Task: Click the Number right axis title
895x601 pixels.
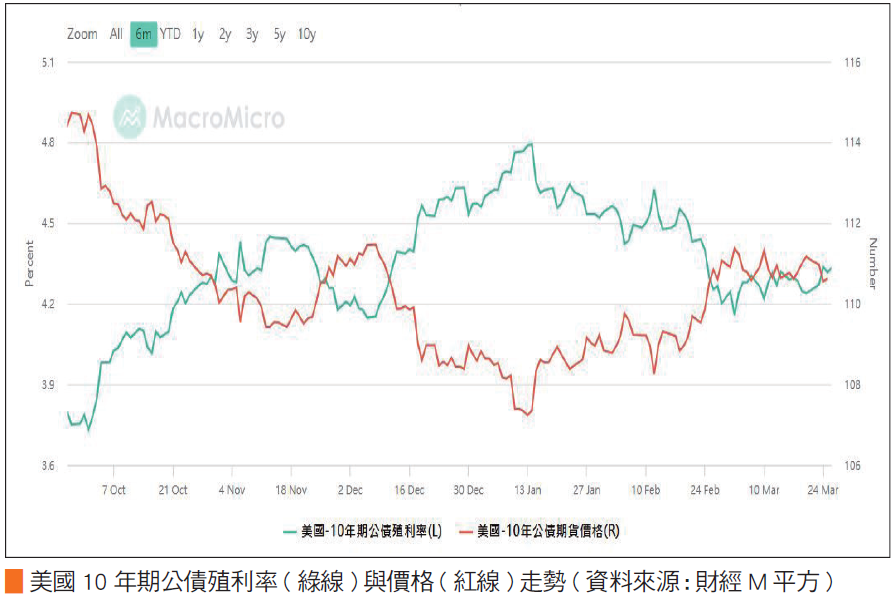Action: [873, 263]
